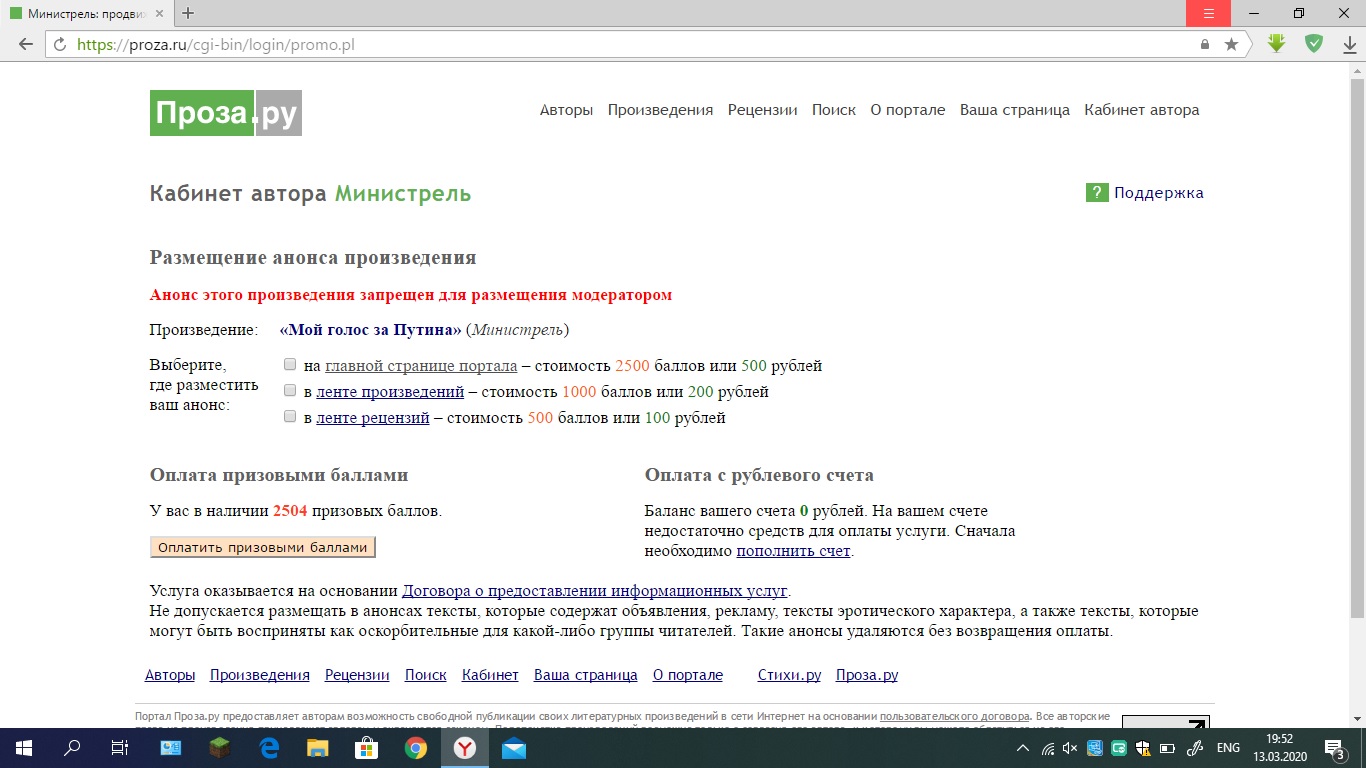Image resolution: width=1366 pixels, height=768 pixels.
Task: Open a new tab with the plus button
Action: pos(187,13)
